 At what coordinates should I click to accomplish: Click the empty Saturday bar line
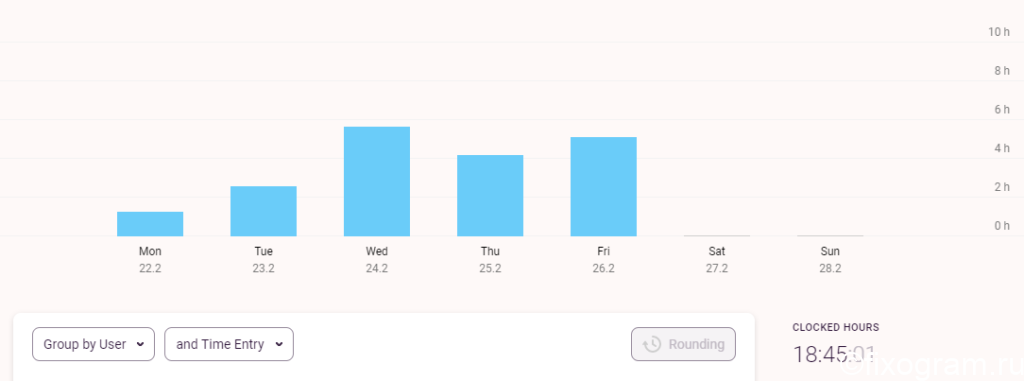point(716,235)
